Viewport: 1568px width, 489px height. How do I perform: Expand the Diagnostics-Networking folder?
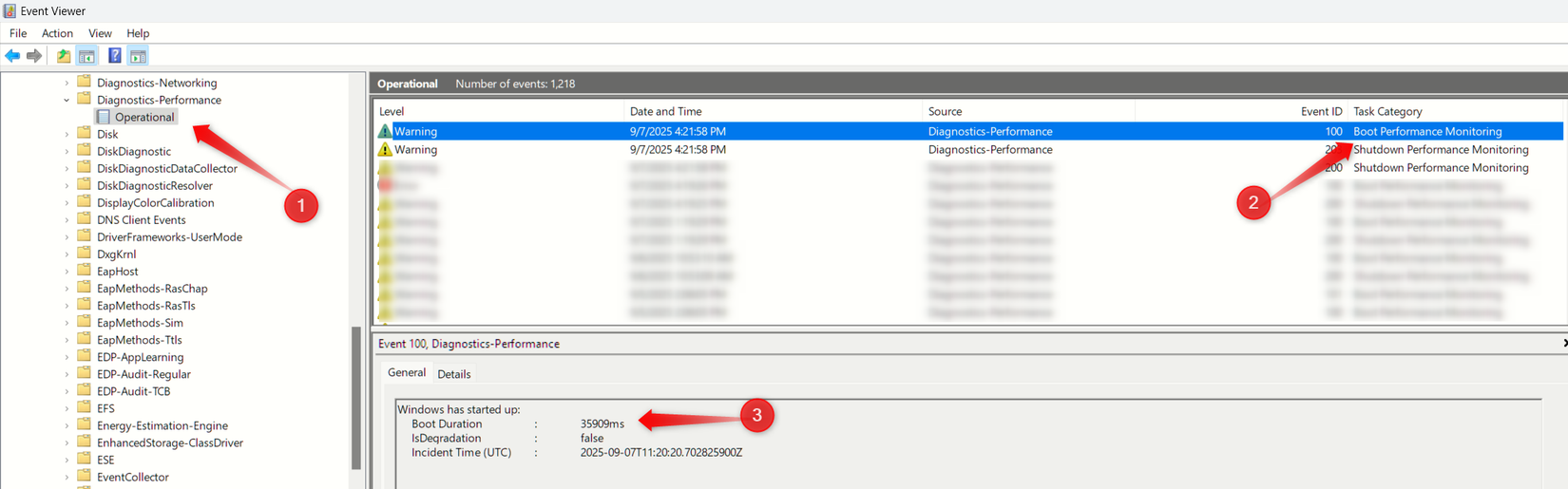click(x=67, y=83)
